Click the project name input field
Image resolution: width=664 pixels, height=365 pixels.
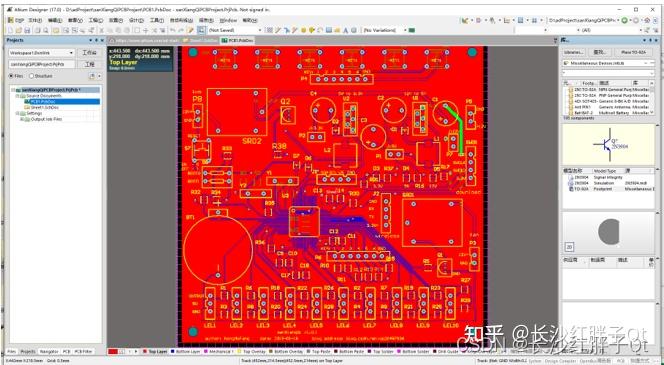click(42, 64)
